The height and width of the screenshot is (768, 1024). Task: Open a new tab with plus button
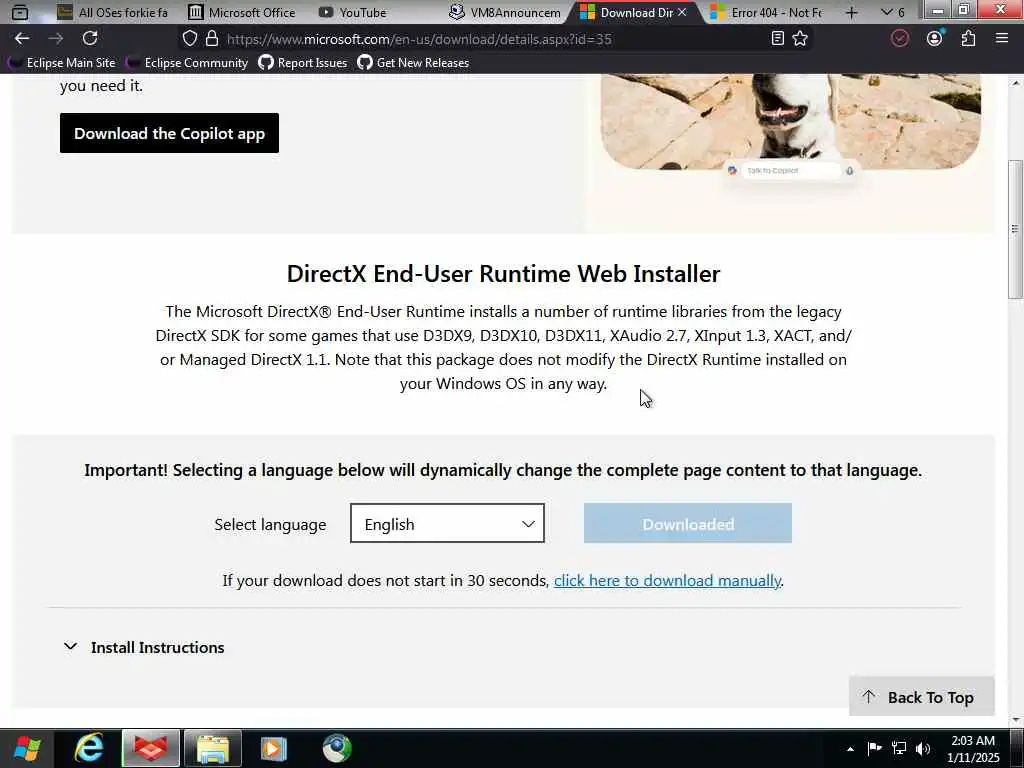click(851, 12)
